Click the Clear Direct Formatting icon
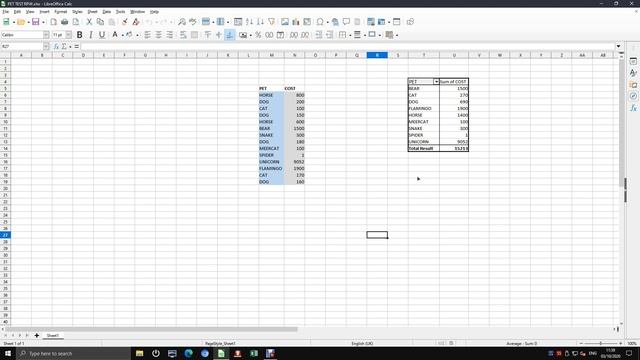Image resolution: width=640 pixels, height=360 pixels. (x=136, y=22)
